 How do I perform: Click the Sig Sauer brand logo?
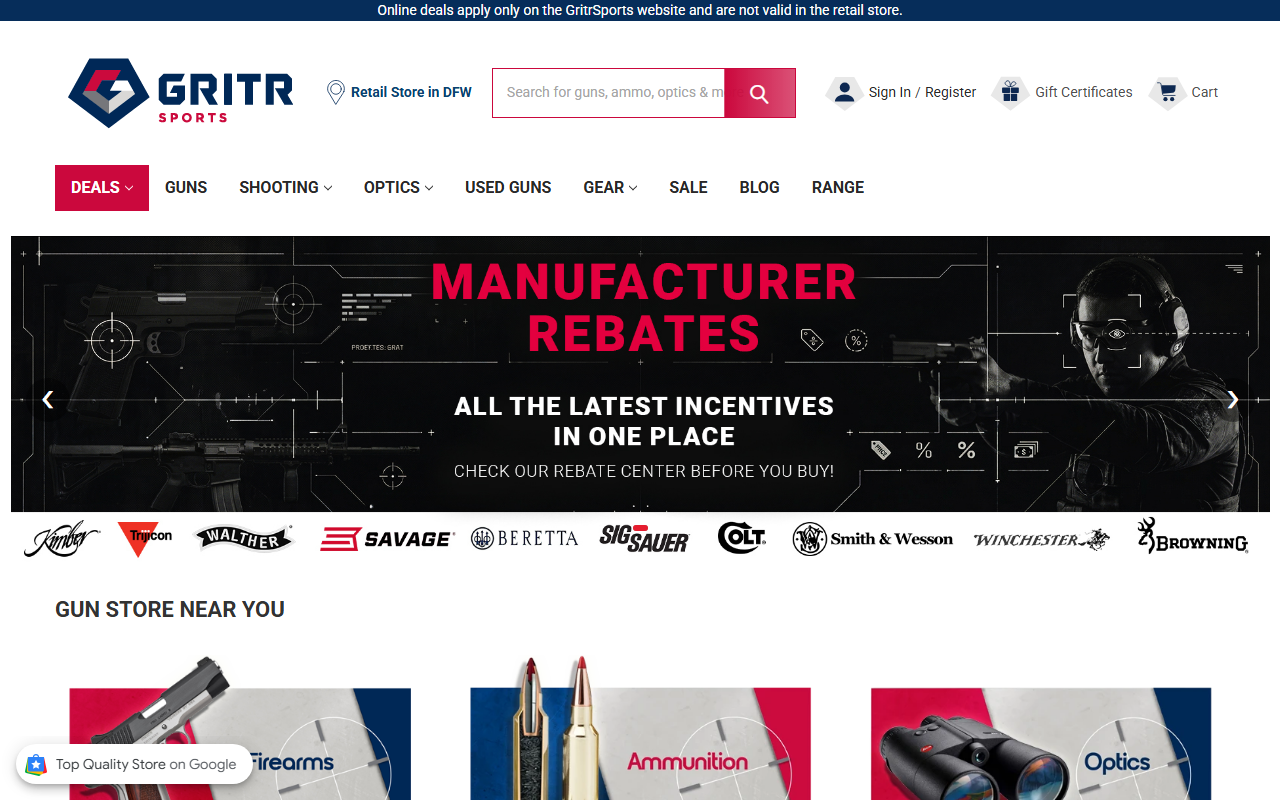[644, 539]
